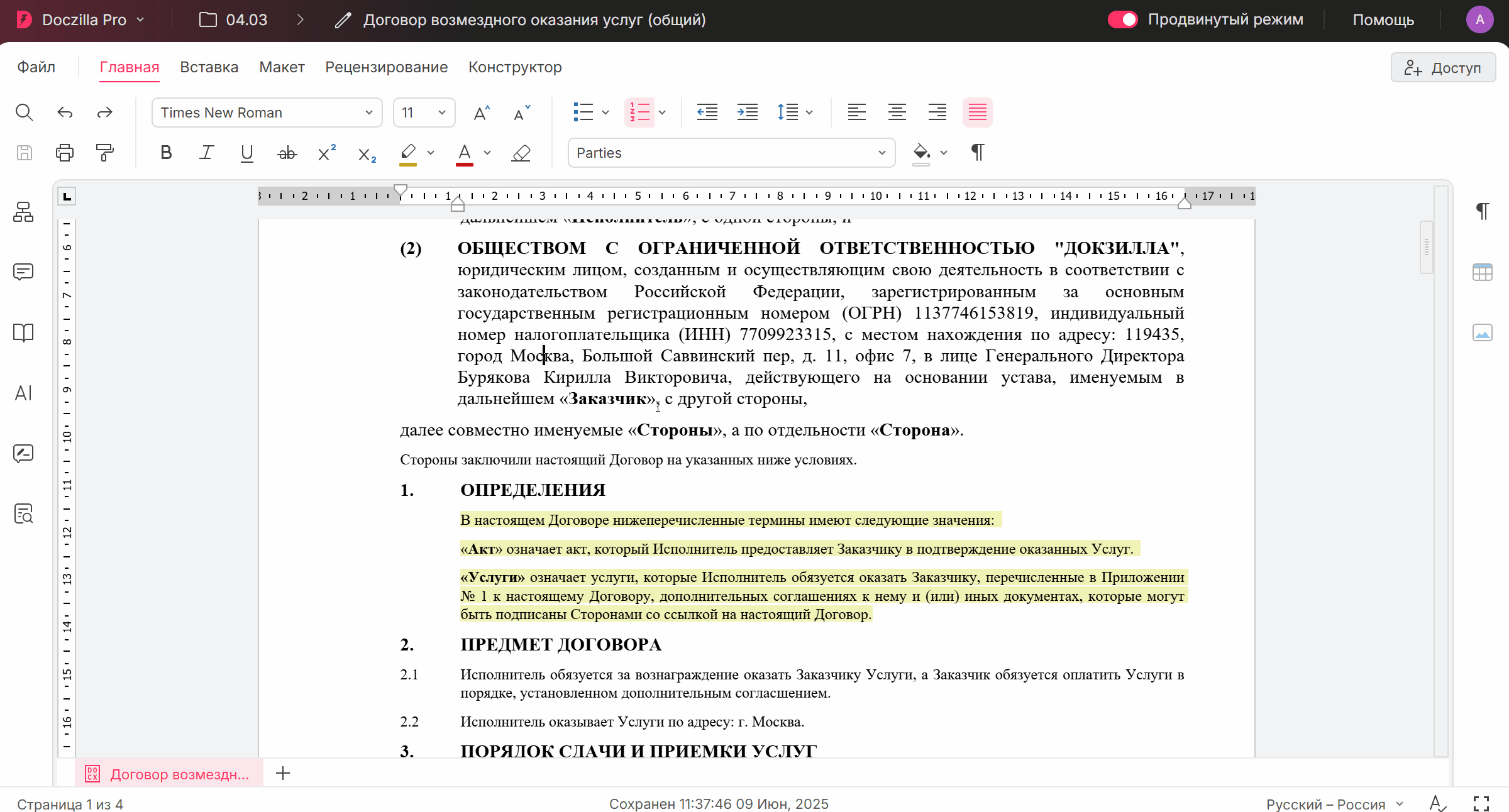Open the user avatar A menu
The width and height of the screenshot is (1509, 812).
point(1480,19)
